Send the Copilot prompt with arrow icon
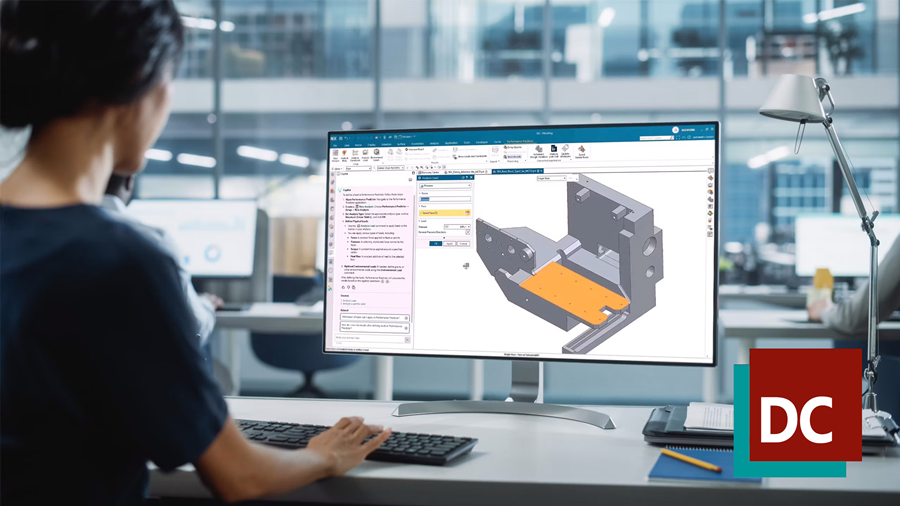The height and width of the screenshot is (506, 900). (x=408, y=340)
